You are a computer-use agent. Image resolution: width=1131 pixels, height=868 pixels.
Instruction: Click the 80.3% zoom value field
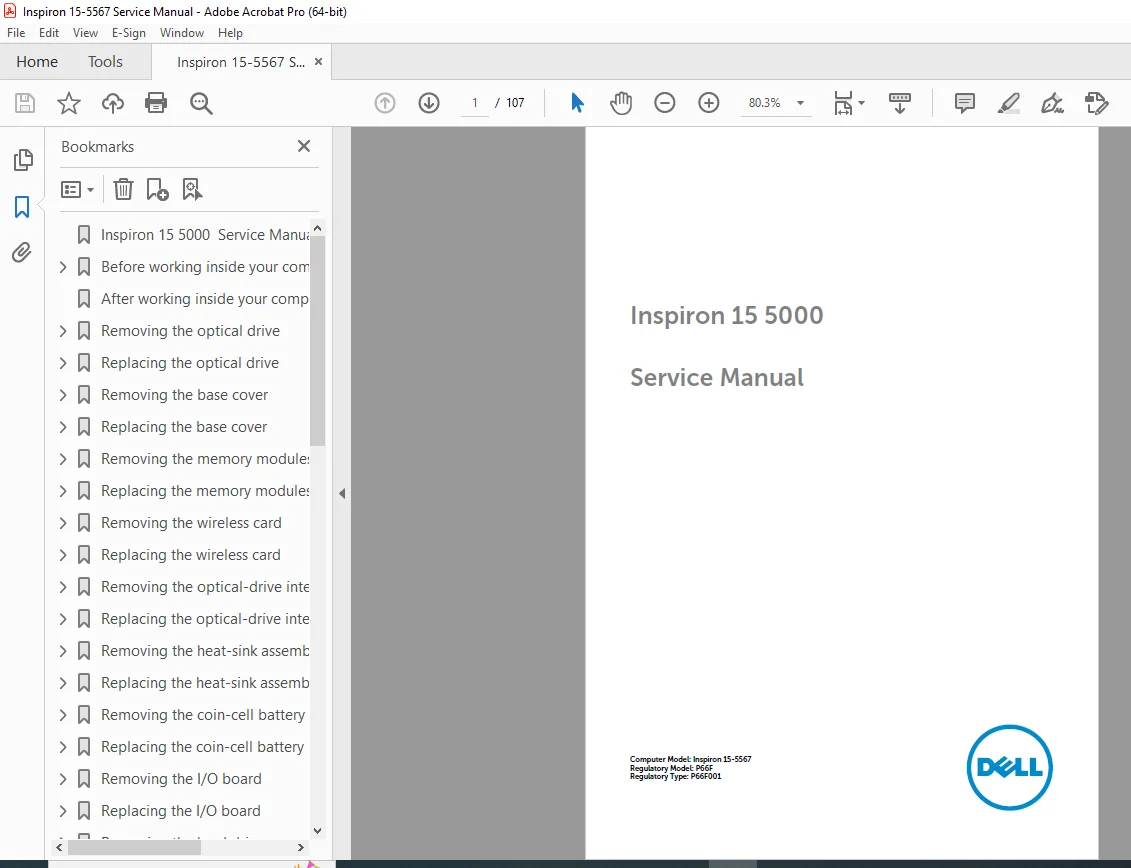pos(765,103)
